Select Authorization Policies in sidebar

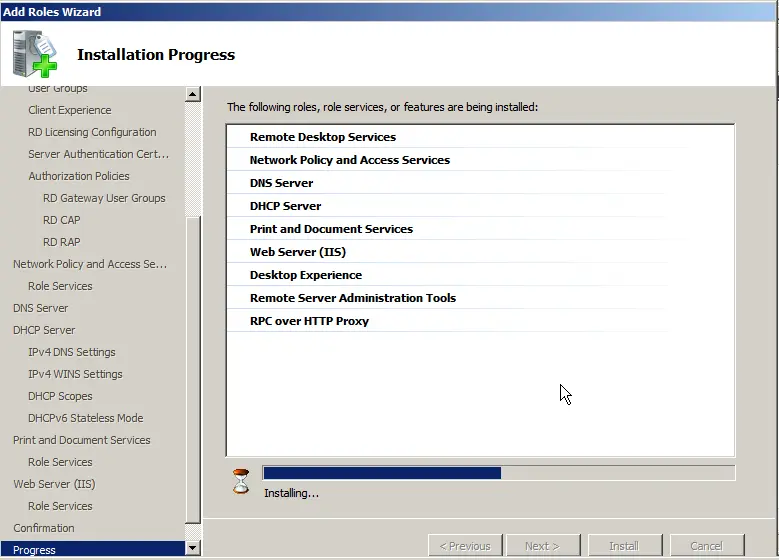78,176
